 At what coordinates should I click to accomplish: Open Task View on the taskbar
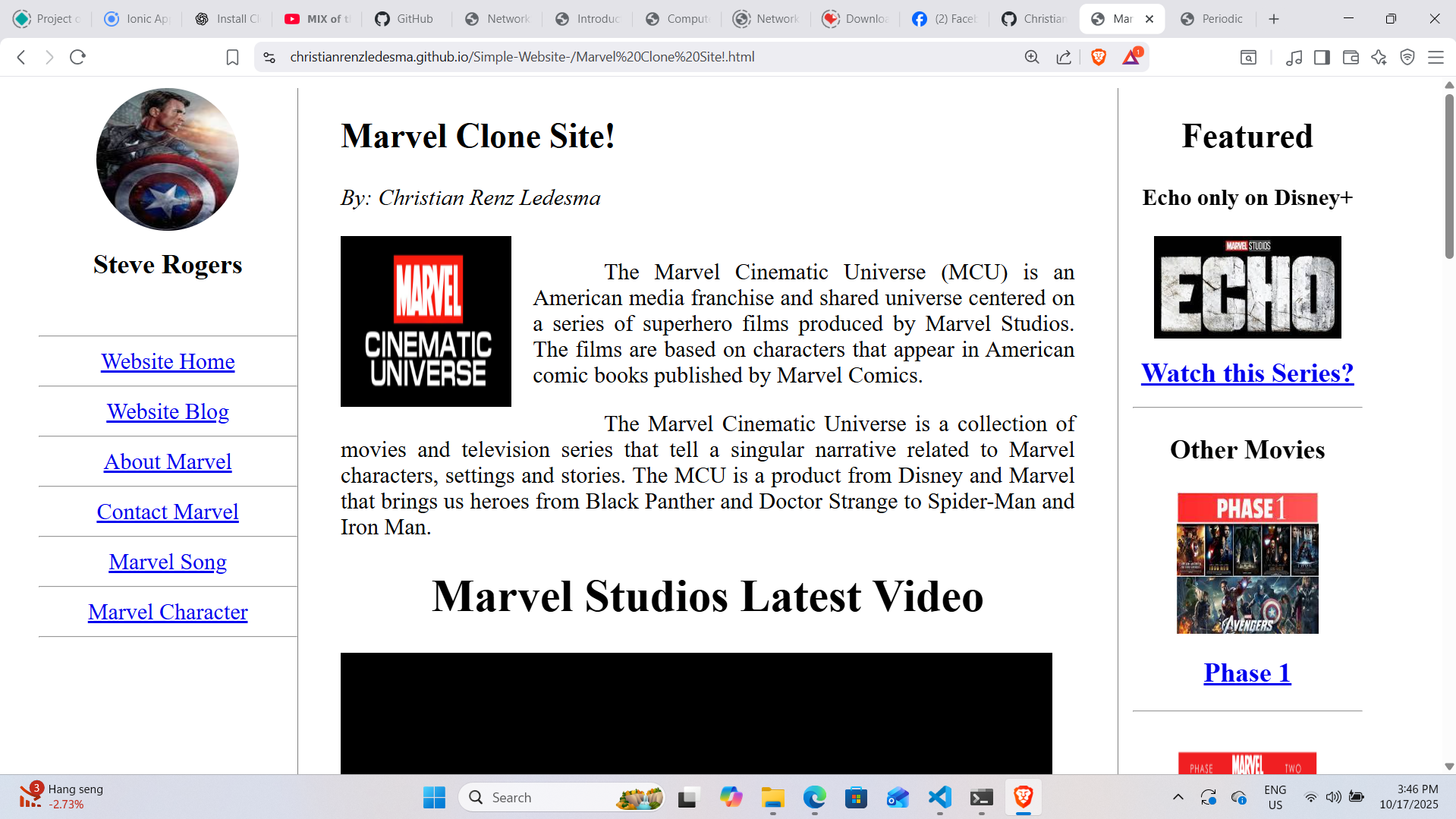[x=687, y=798]
